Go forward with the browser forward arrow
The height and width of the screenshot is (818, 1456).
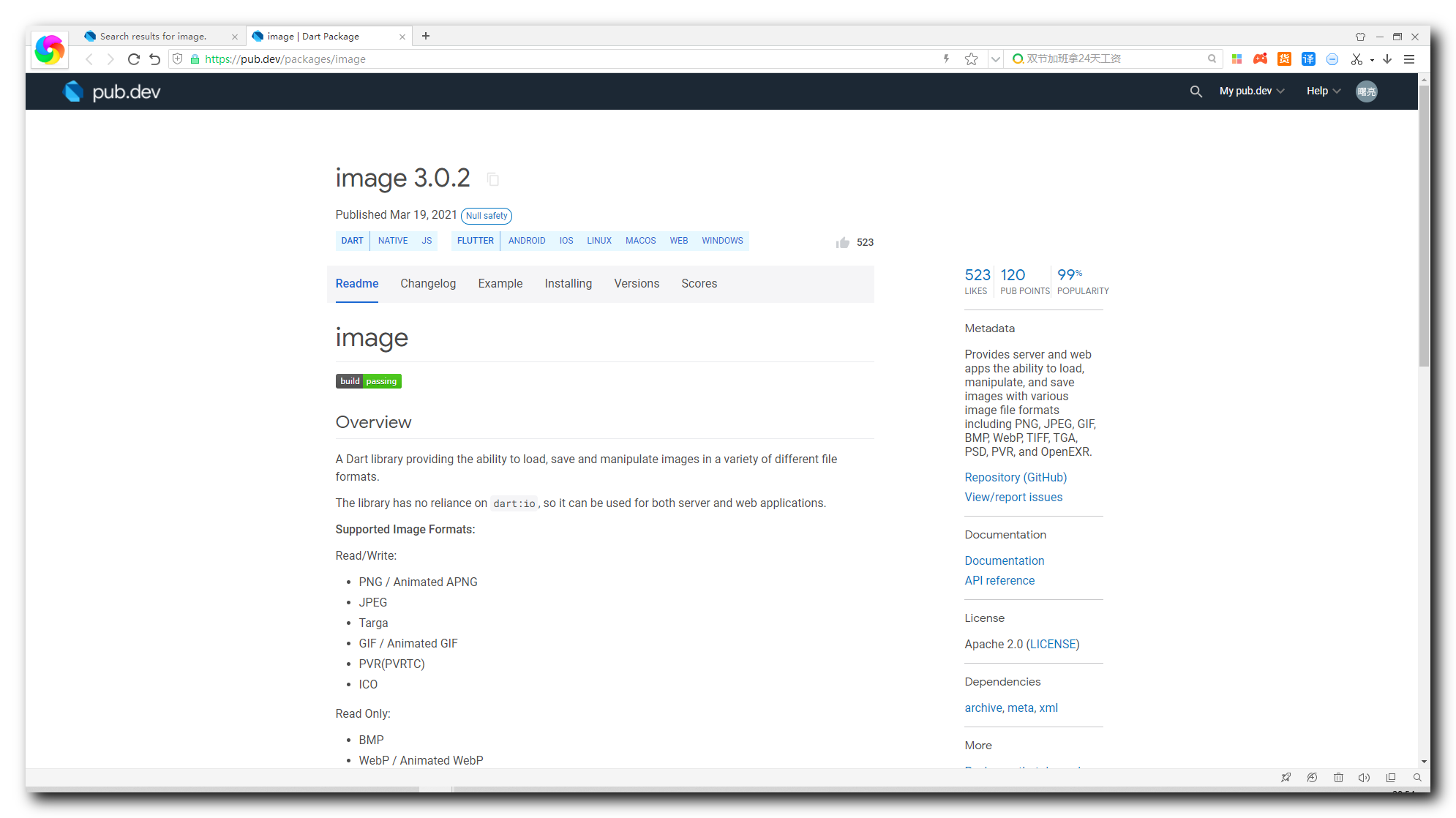[x=110, y=59]
